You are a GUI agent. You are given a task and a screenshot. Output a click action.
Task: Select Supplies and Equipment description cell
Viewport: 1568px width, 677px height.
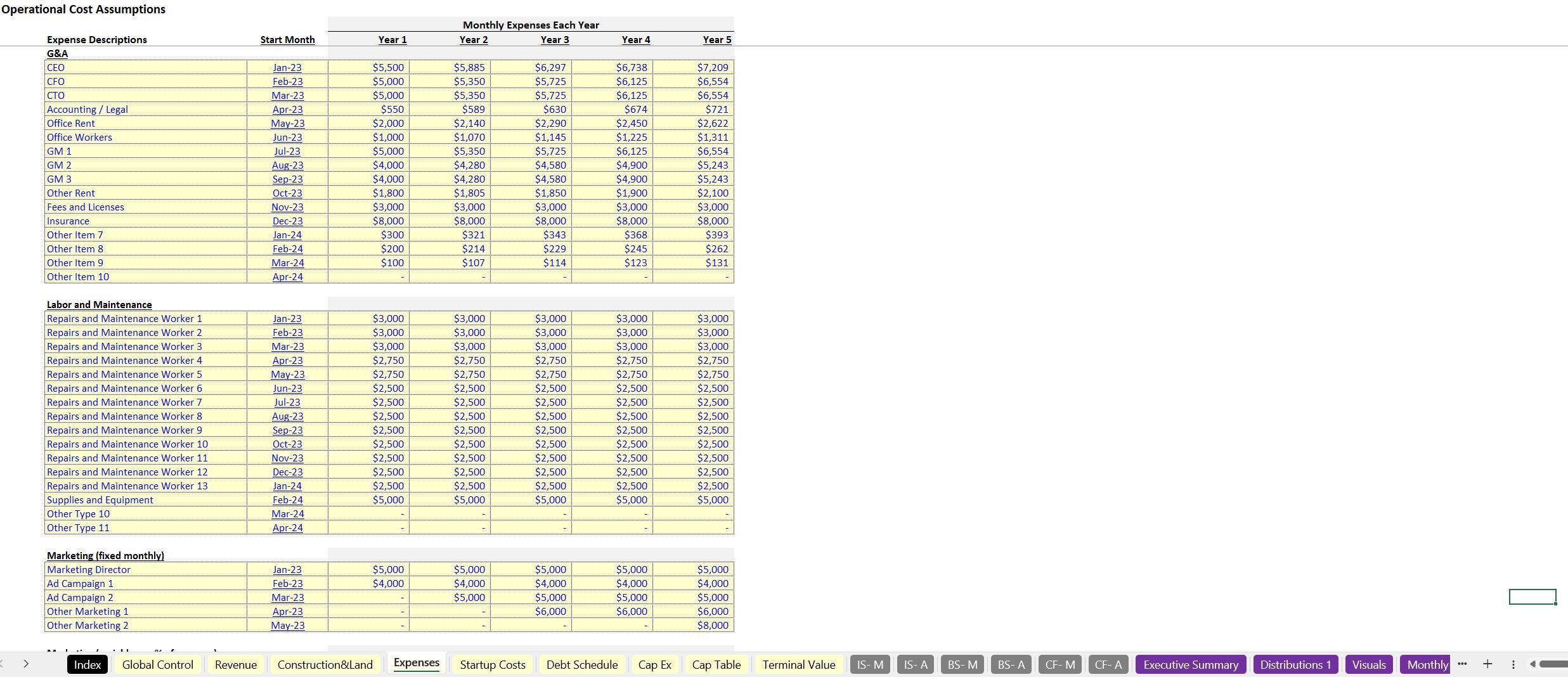(146, 500)
